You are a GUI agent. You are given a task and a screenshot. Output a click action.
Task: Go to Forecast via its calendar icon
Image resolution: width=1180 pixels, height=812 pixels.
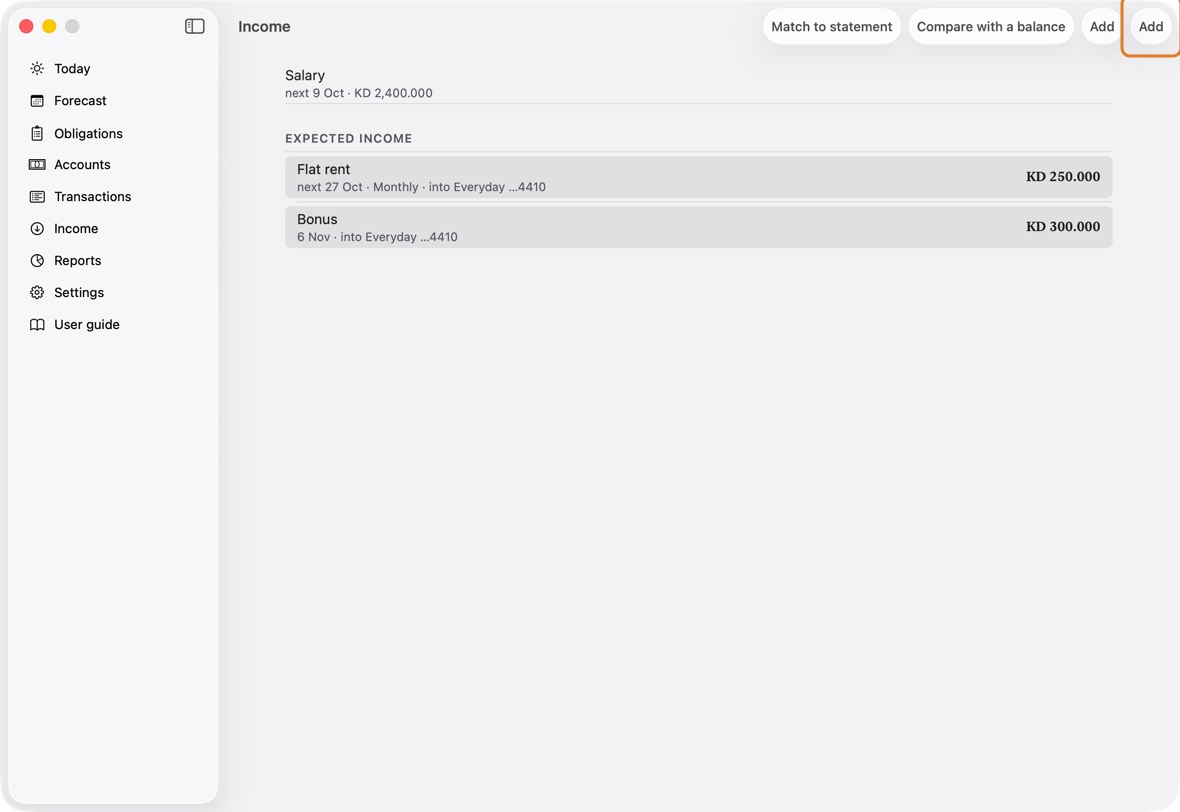pos(37,101)
